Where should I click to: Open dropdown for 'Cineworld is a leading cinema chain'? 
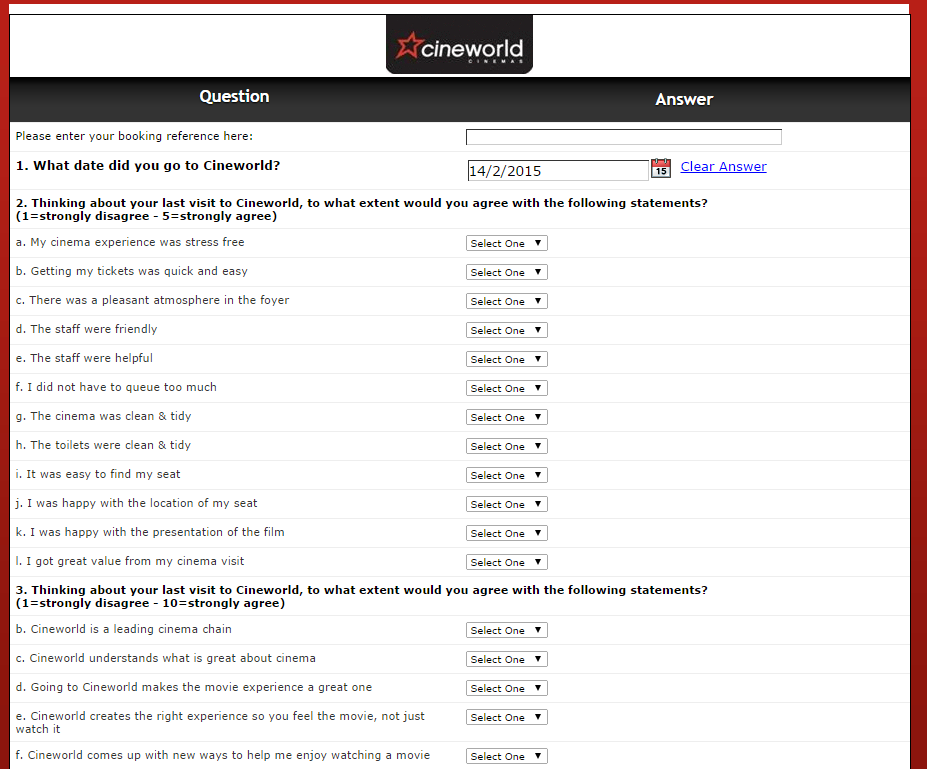507,630
